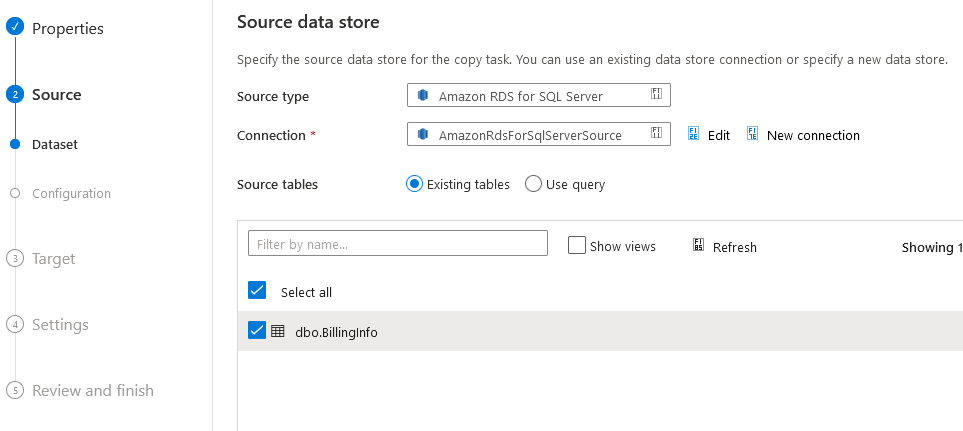The height and width of the screenshot is (431, 963).
Task: Select the Use query radio button
Action: click(533, 184)
